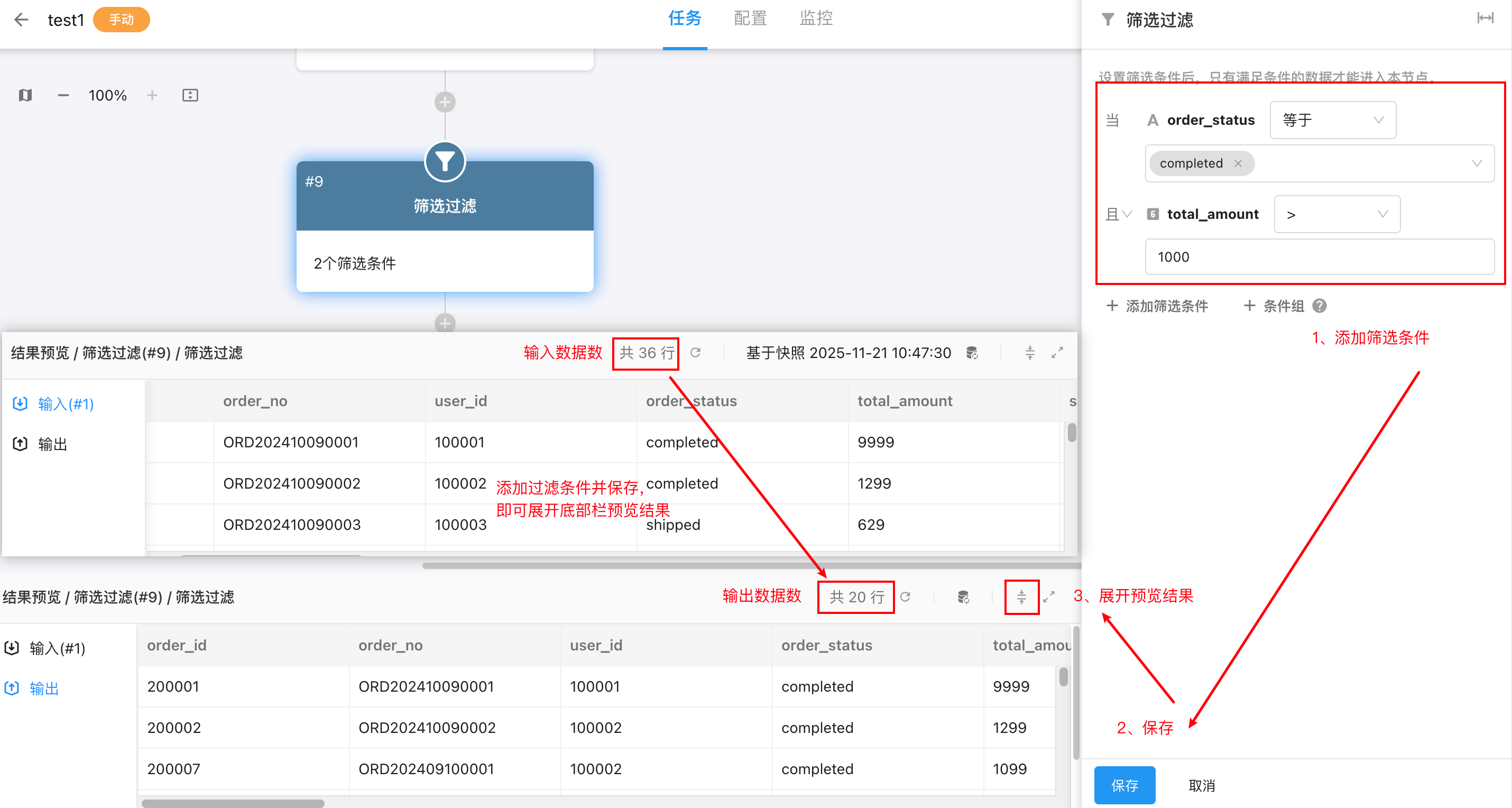Click the fit-to-screen canvas icon
Viewport: 1512px width, 808px height.
coord(190,95)
